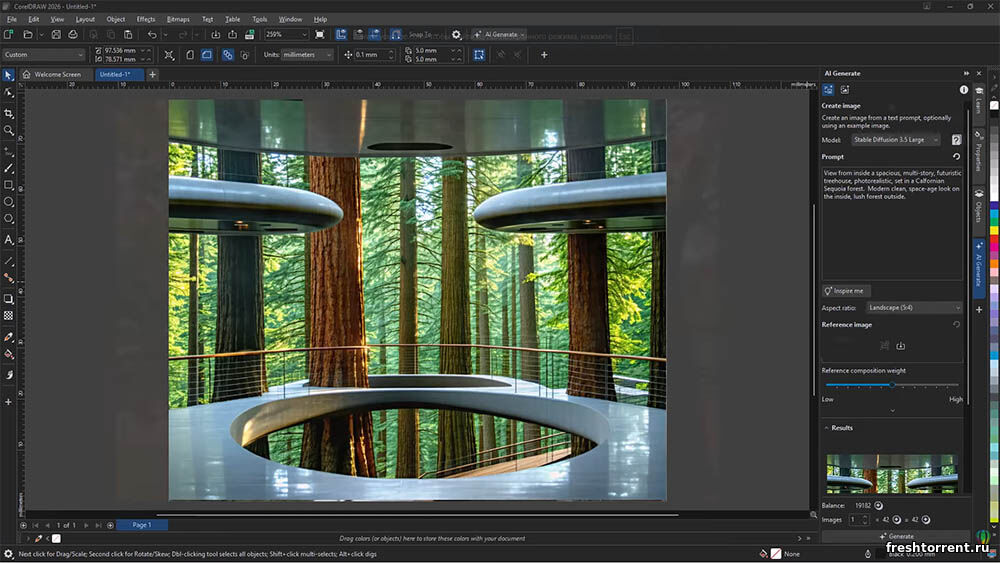The height and width of the screenshot is (563, 1000).
Task: Select the Rectangle tool in toolbox
Action: pos(9,185)
